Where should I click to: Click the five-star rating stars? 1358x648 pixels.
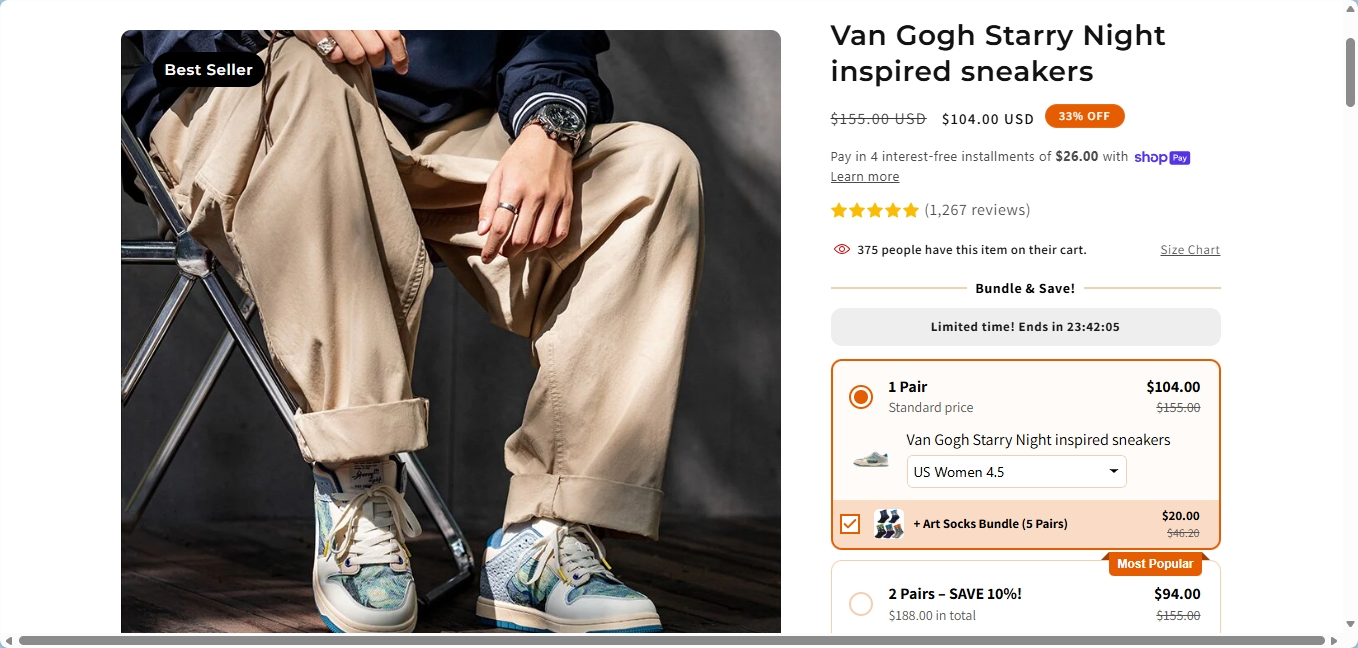[874, 210]
